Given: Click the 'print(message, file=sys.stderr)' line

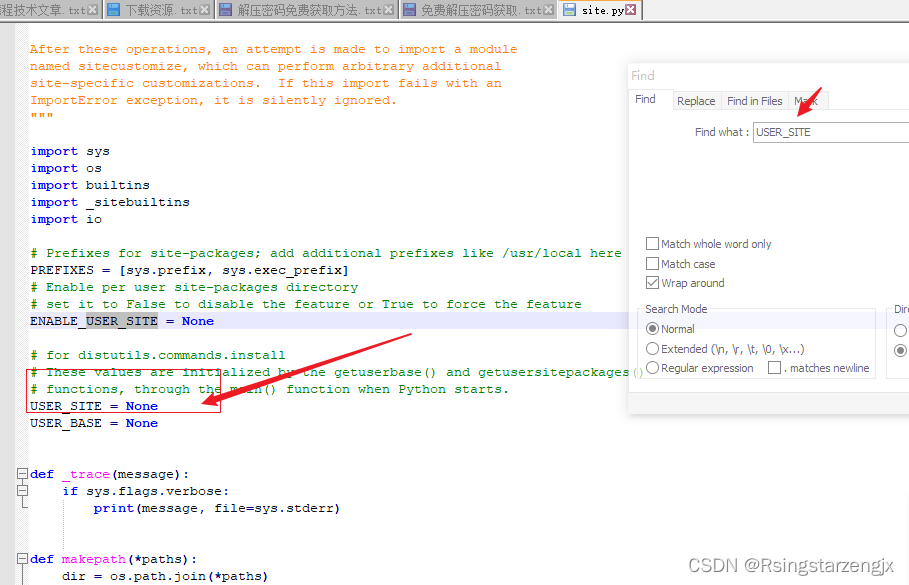Looking at the screenshot, I should [217, 508].
